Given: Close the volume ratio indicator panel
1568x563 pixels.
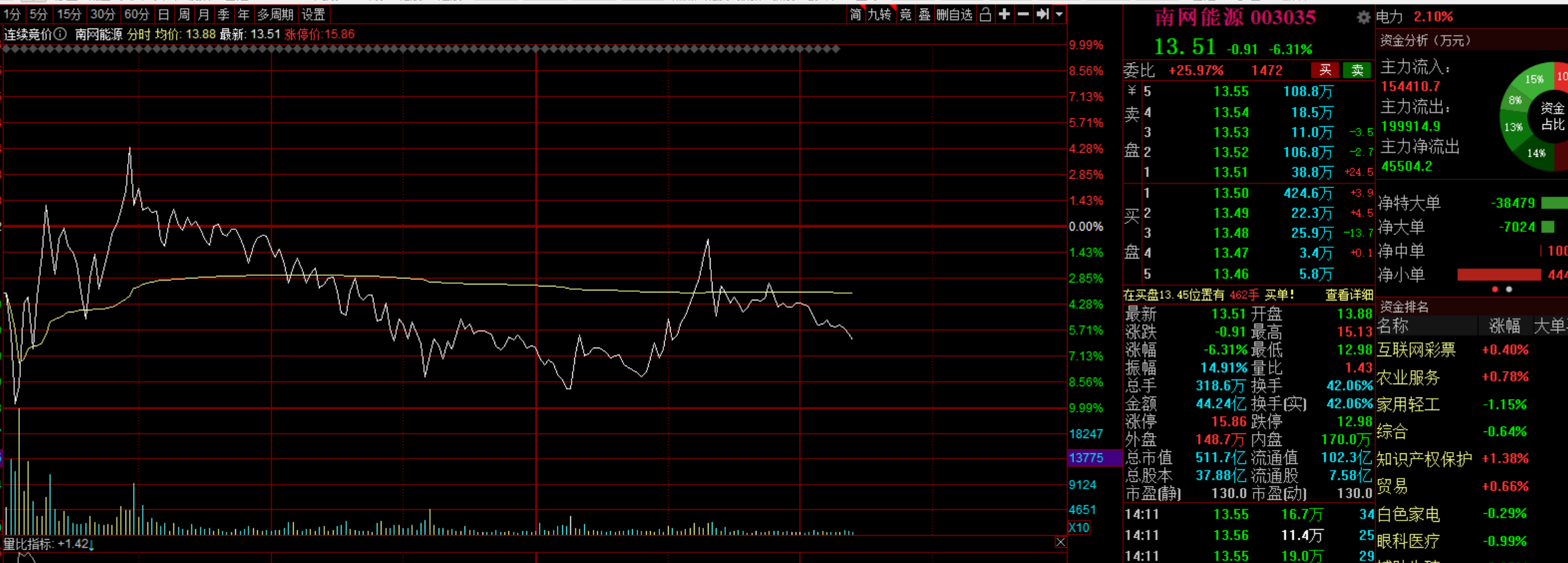Looking at the screenshot, I should [1060, 542].
